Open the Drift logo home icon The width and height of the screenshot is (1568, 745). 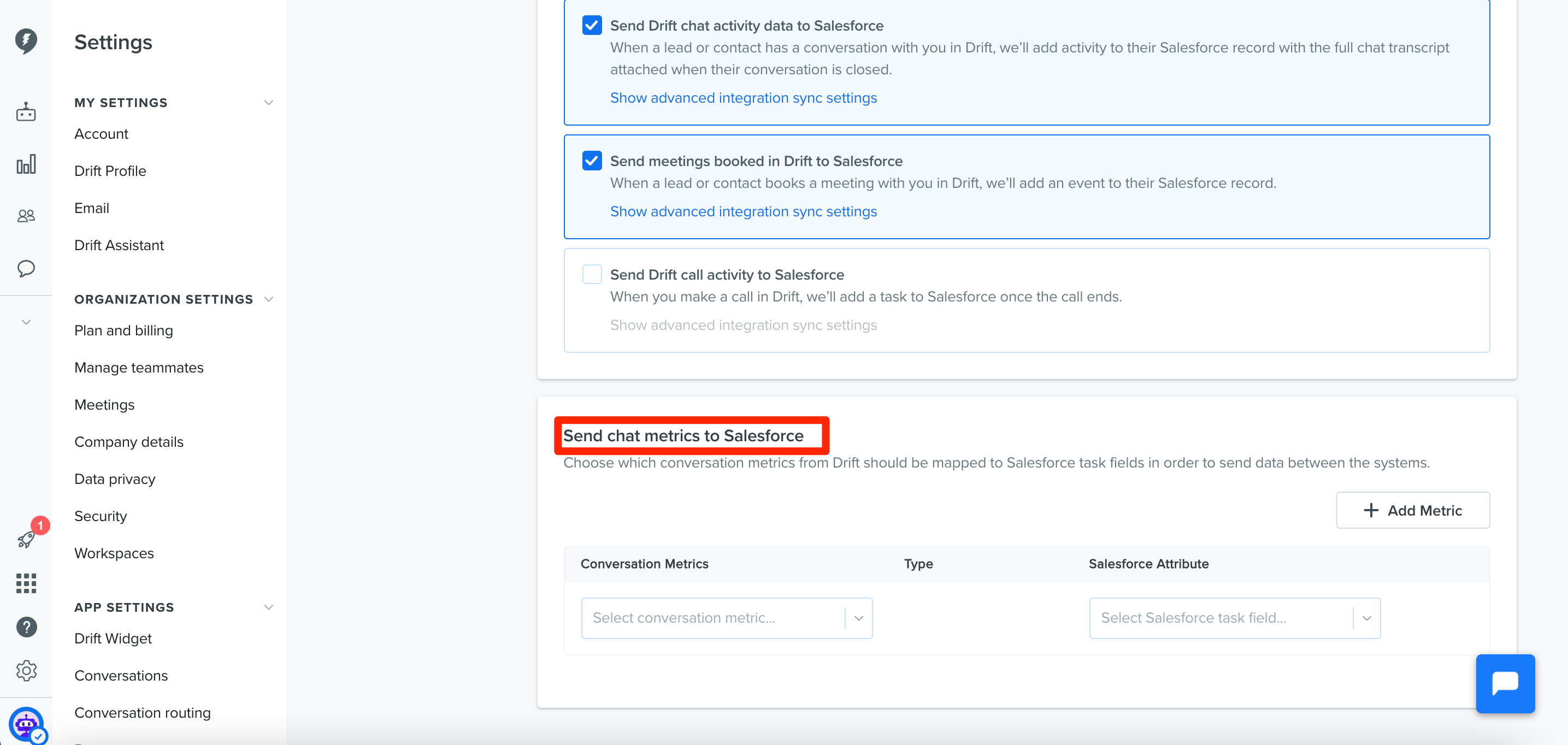pyautogui.click(x=26, y=40)
